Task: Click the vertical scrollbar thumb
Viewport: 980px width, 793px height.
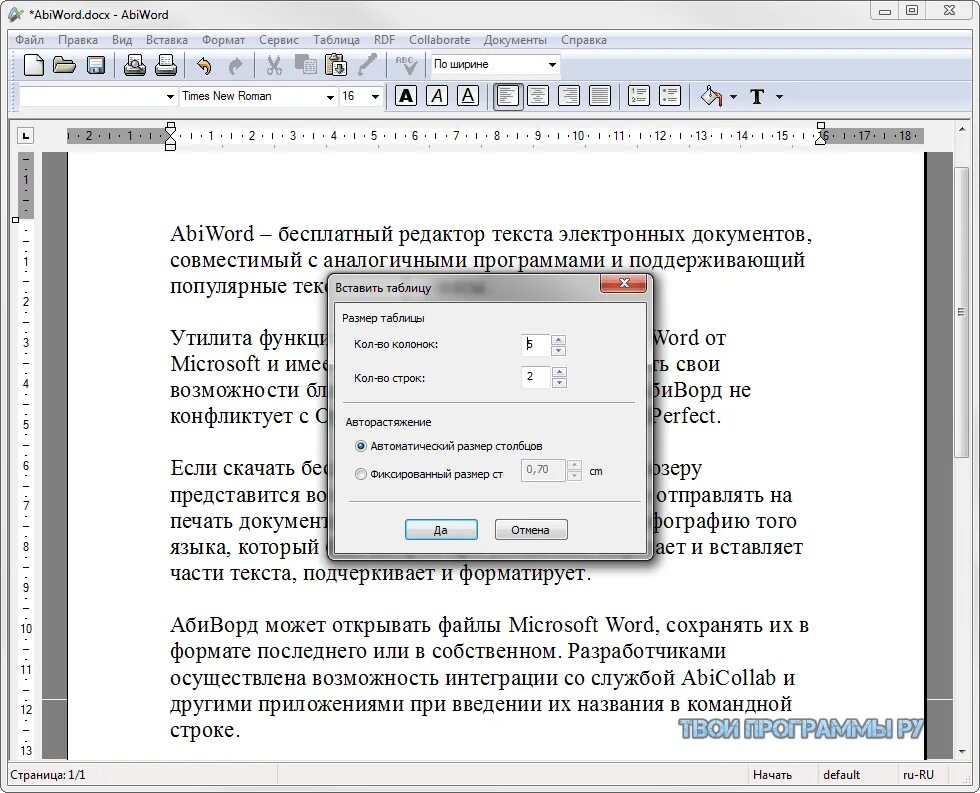Action: coord(961,312)
